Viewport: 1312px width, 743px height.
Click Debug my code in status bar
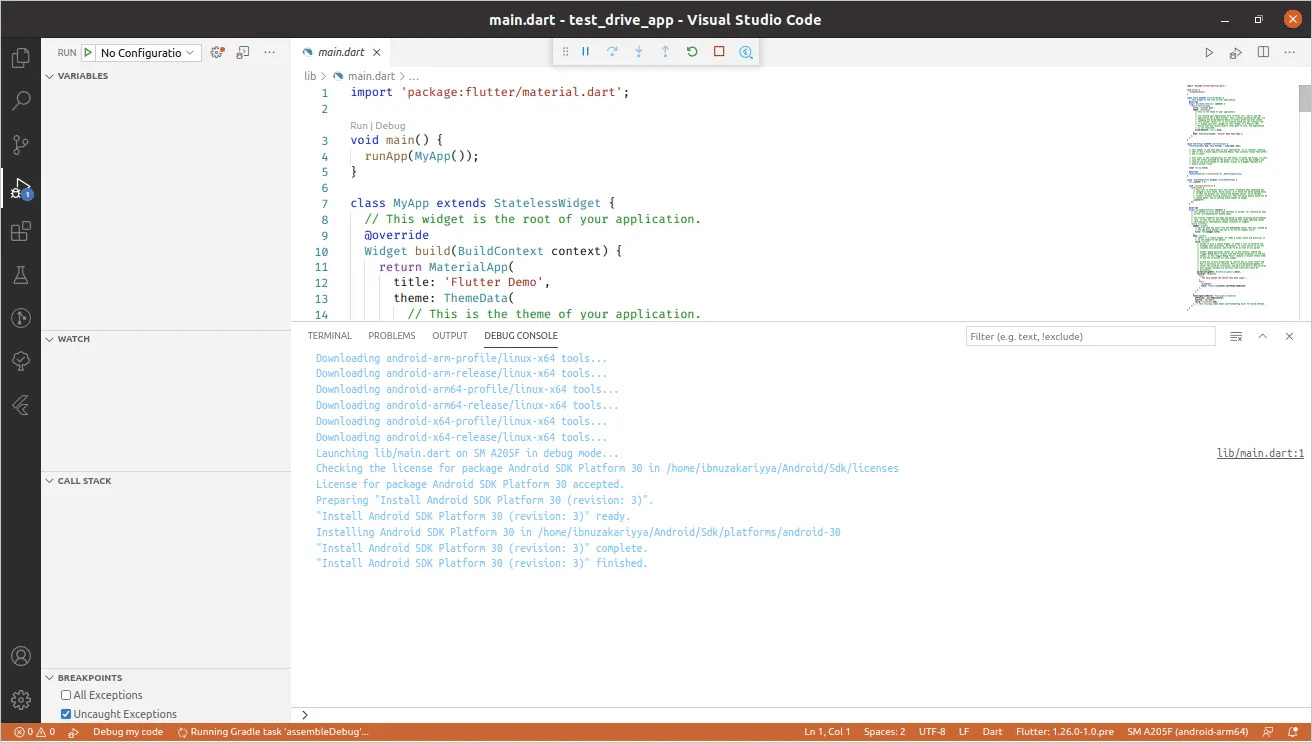click(128, 732)
